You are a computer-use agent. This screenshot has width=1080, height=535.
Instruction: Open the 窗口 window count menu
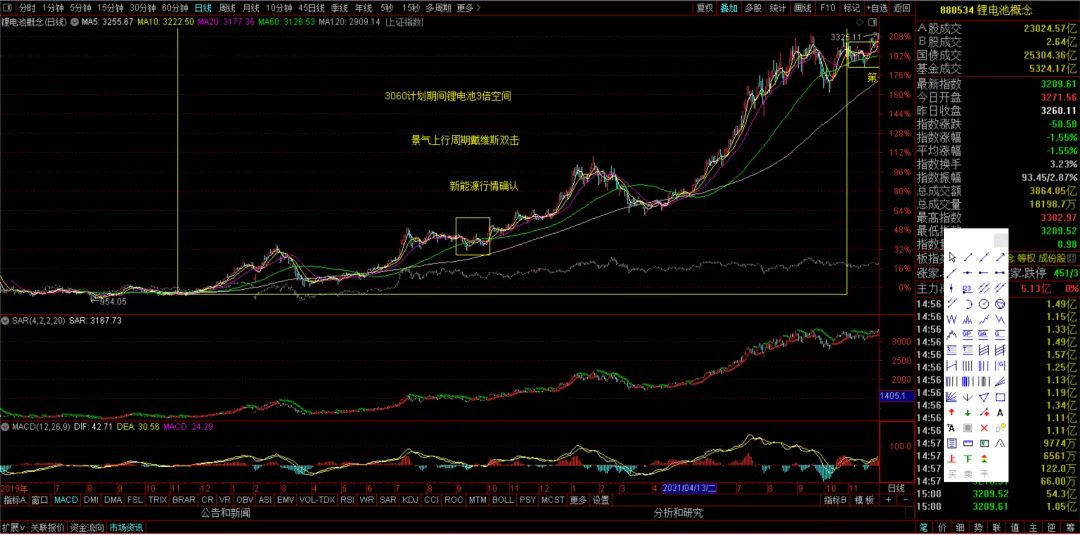click(x=40, y=499)
